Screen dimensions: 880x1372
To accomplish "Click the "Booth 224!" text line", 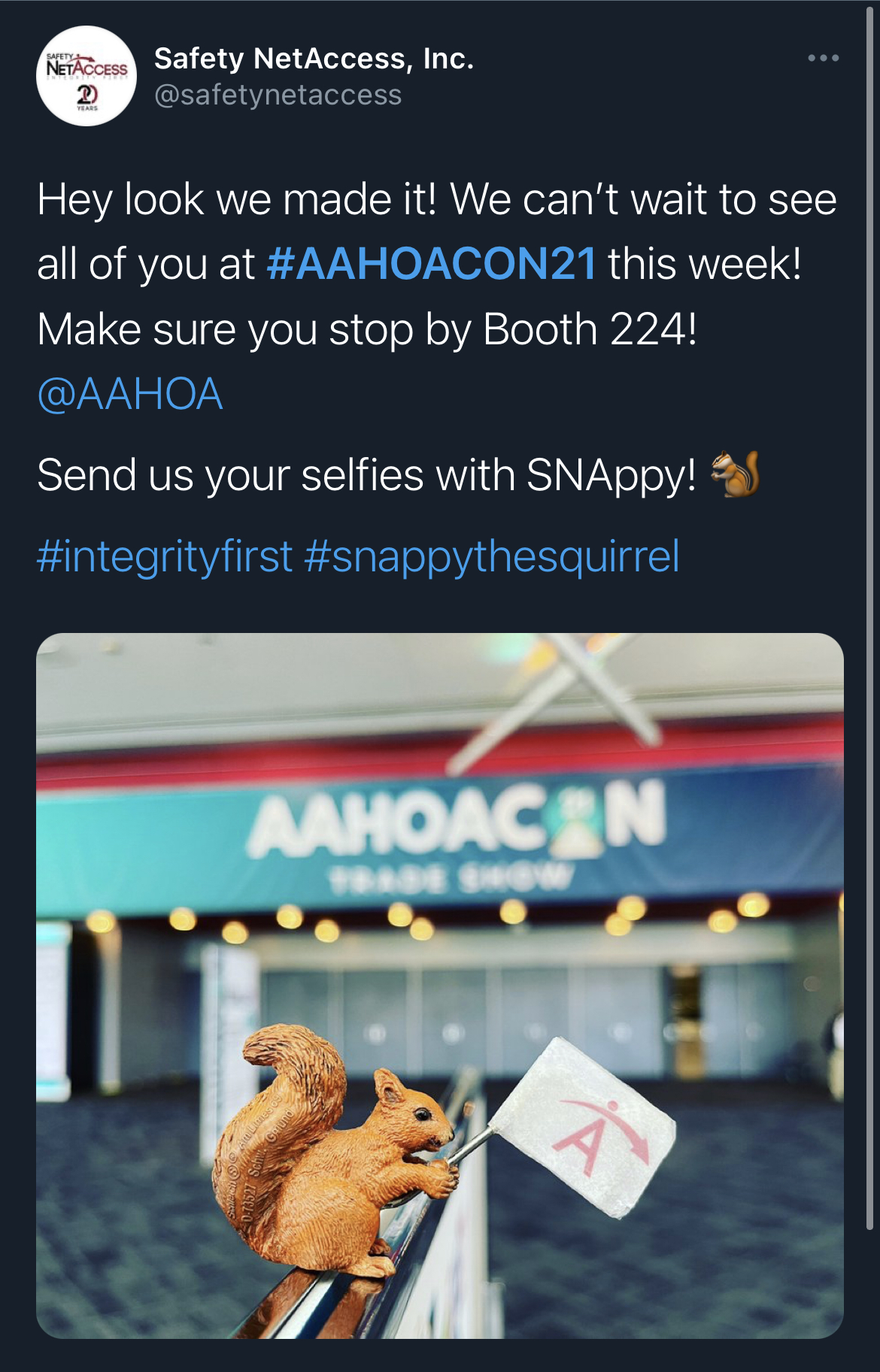I will click(x=589, y=329).
